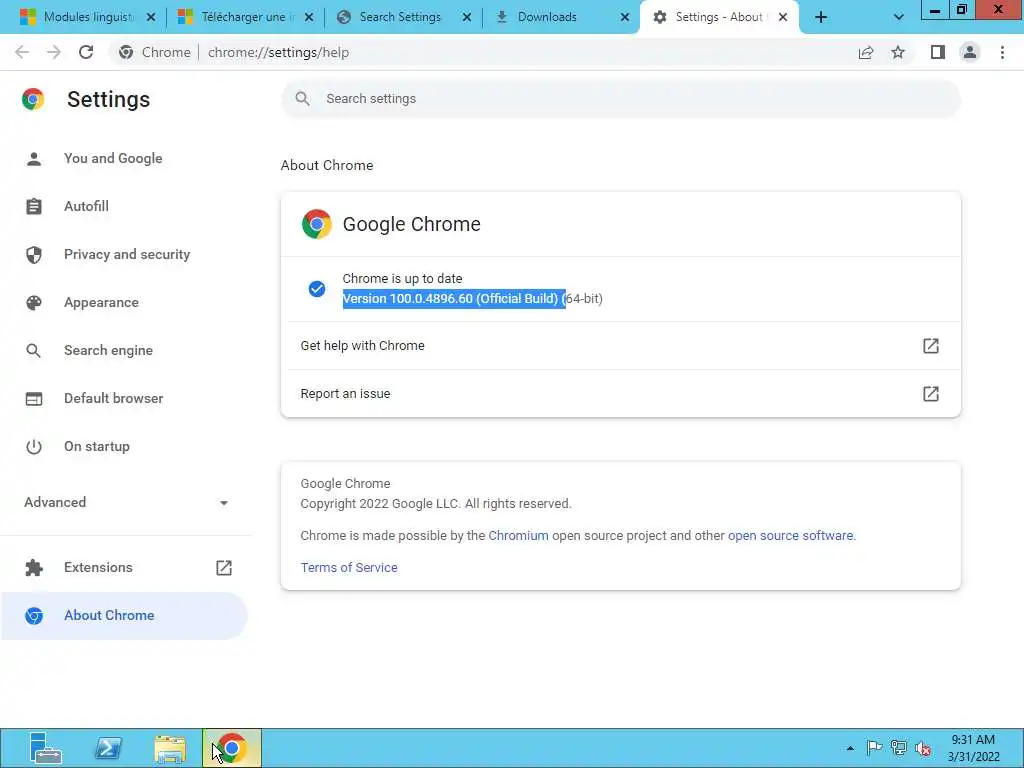Open the profile avatar menu
Screen dimensions: 1024x768
970,52
